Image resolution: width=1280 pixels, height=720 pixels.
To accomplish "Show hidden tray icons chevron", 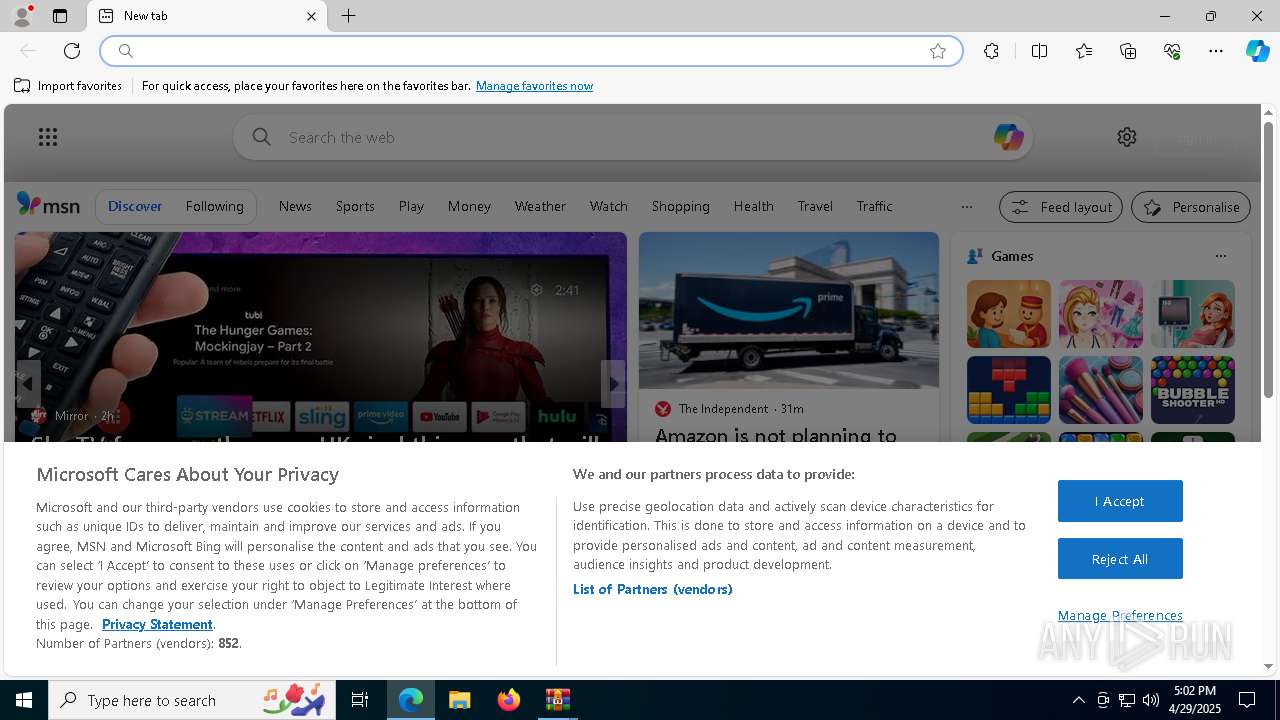I will coord(1078,700).
